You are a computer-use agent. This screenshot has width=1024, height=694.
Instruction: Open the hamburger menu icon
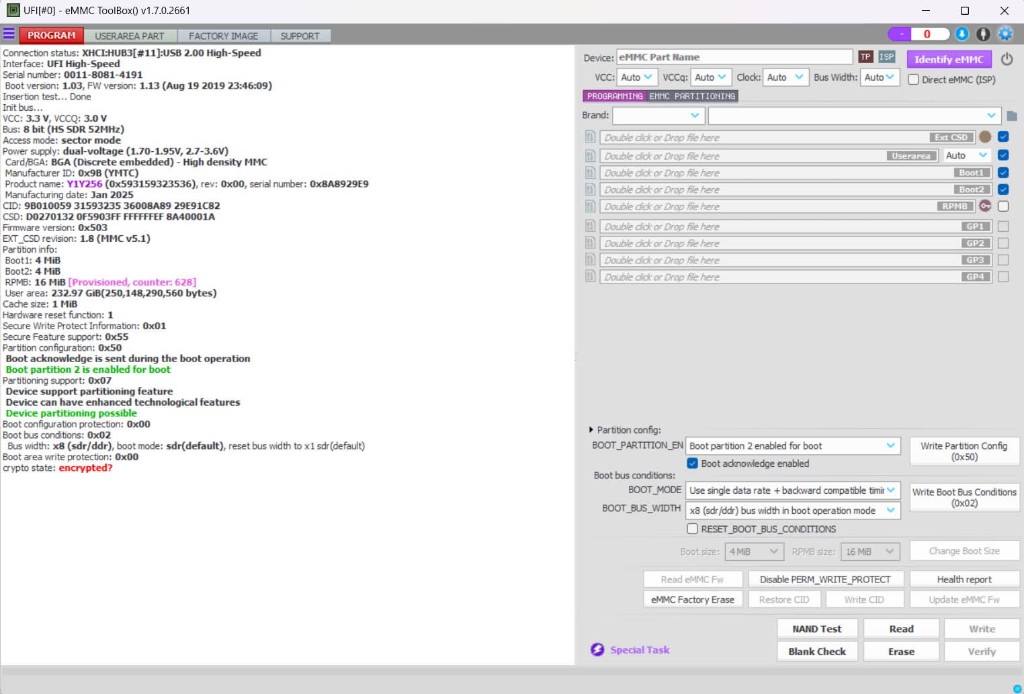(8, 34)
